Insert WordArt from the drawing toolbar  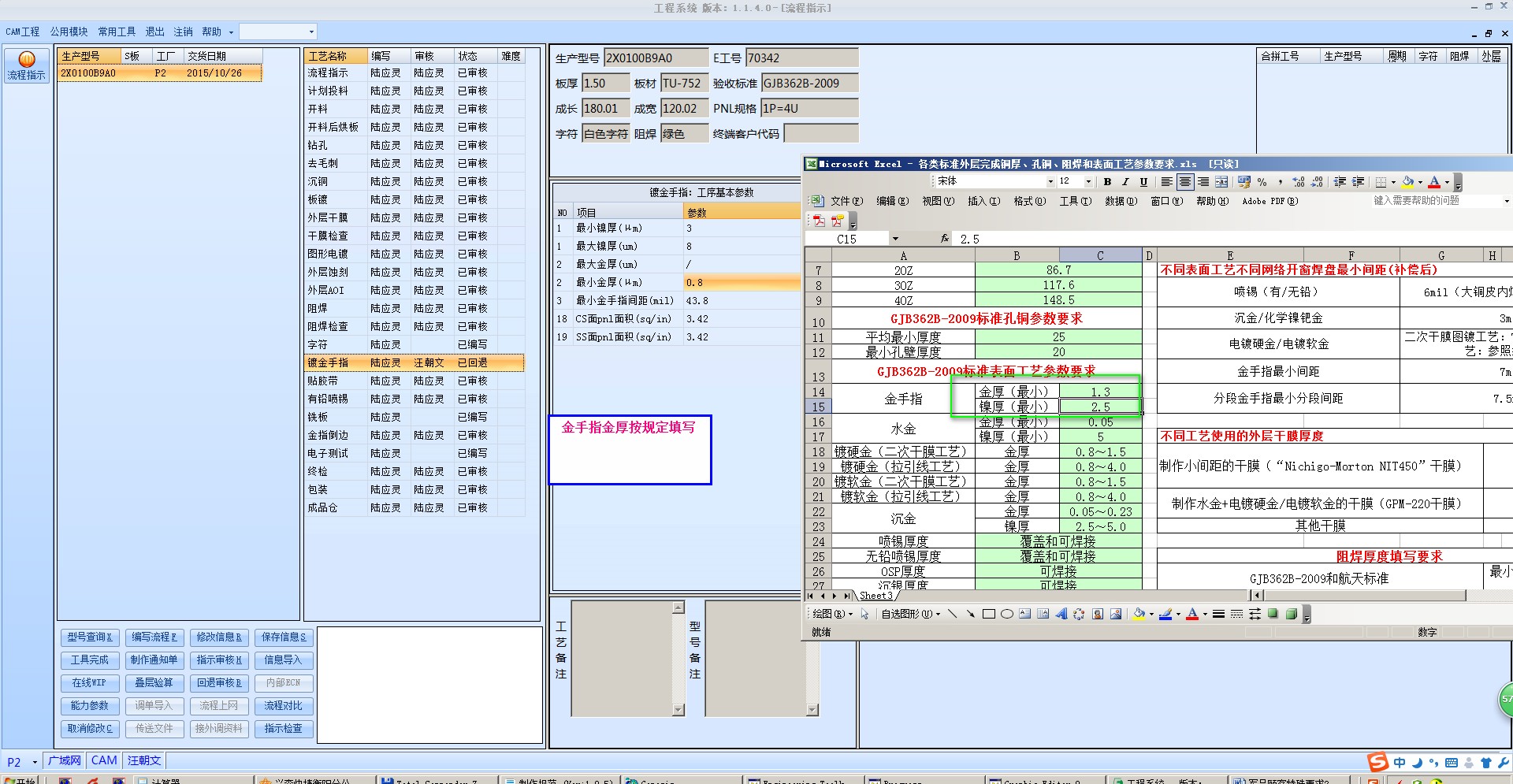point(1061,615)
